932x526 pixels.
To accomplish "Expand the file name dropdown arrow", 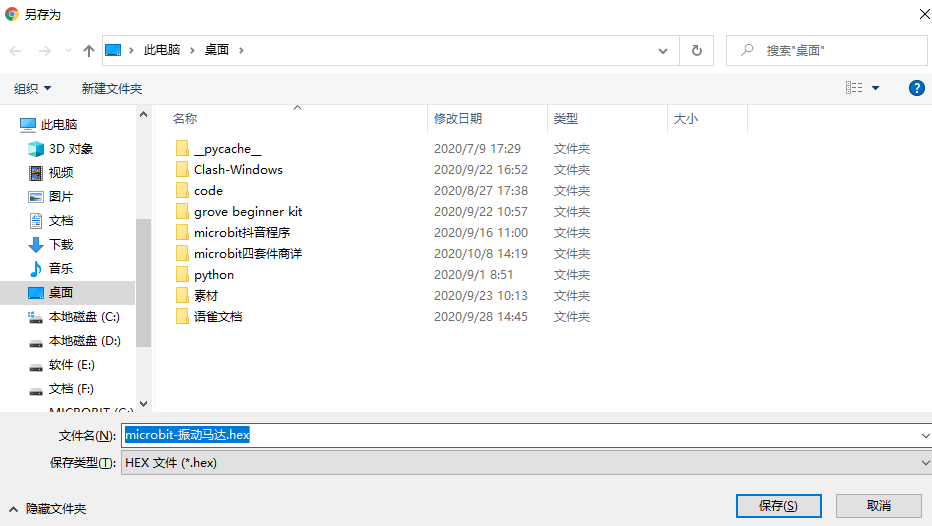I will (925, 436).
